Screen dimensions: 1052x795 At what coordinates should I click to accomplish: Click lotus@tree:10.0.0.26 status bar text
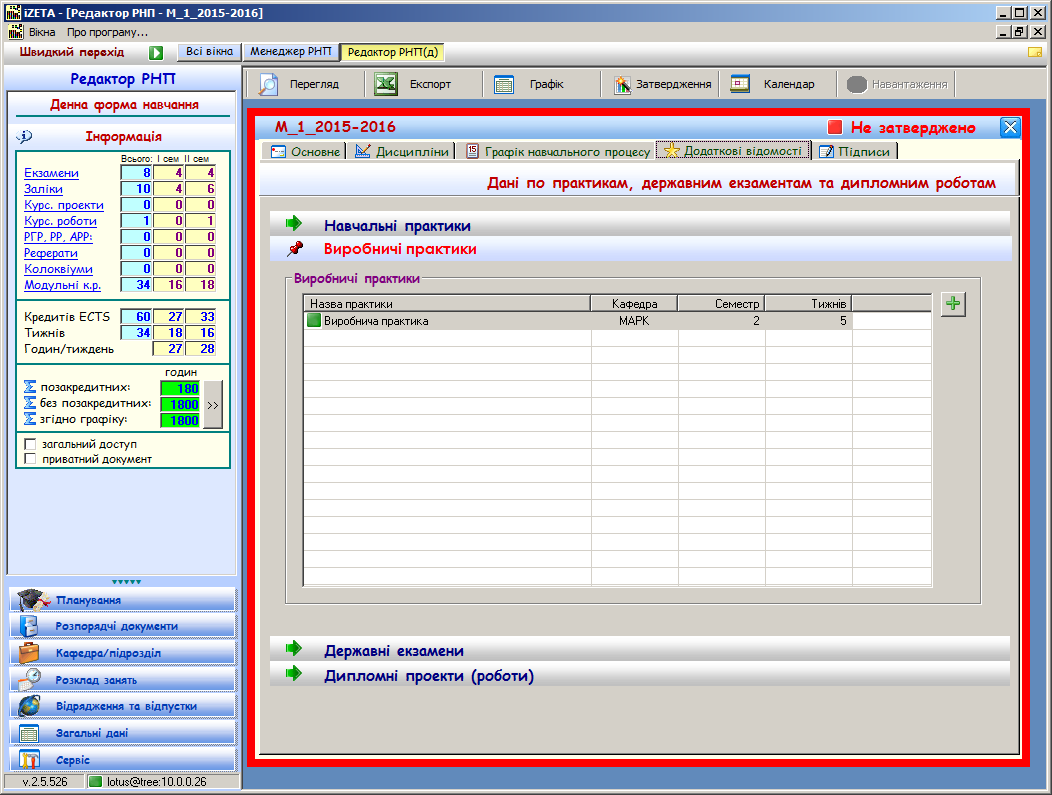(x=157, y=782)
